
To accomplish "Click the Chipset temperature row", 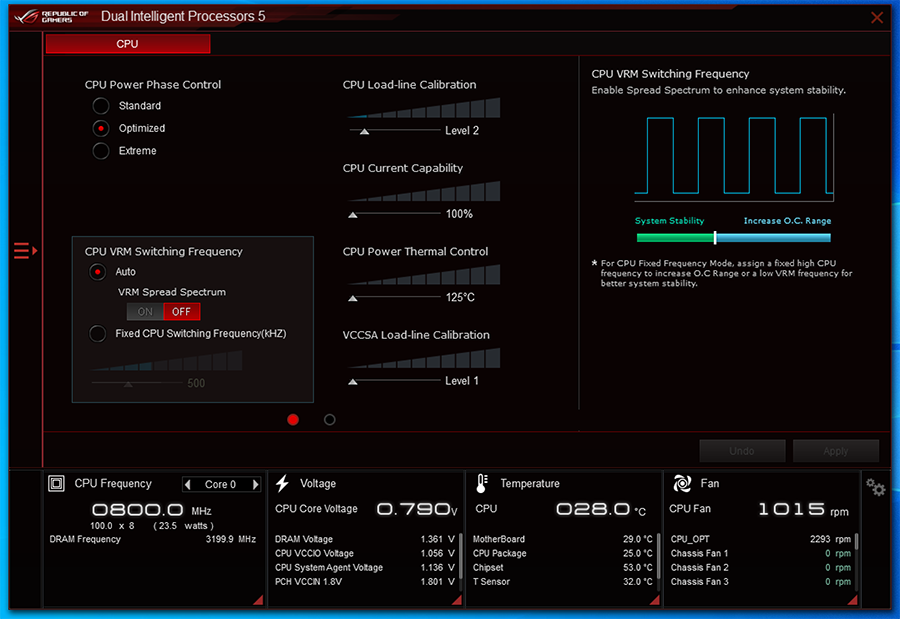I will pyautogui.click(x=562, y=567).
